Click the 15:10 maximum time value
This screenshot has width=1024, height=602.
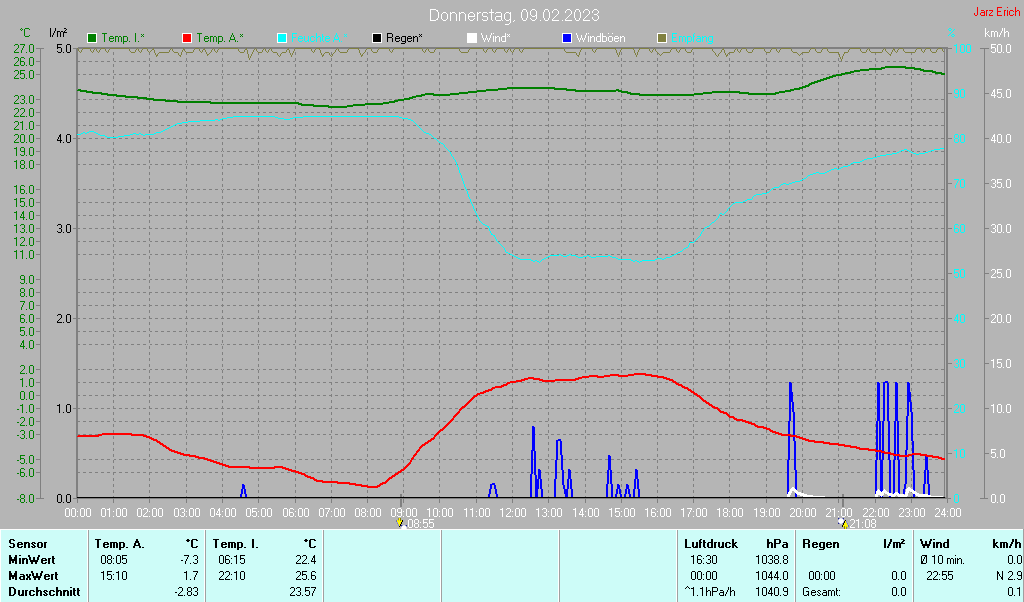click(114, 577)
